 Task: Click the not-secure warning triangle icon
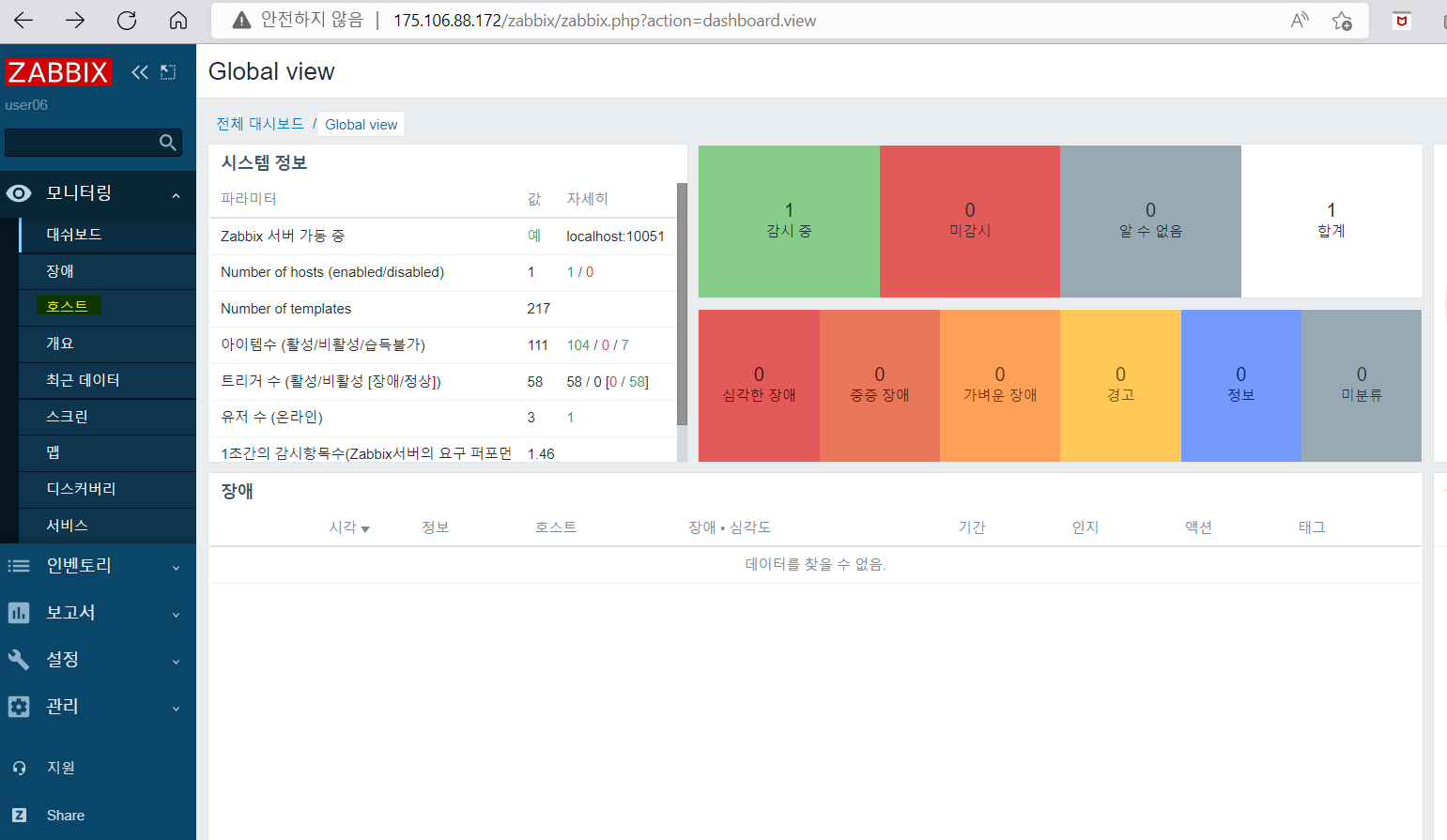pyautogui.click(x=241, y=20)
